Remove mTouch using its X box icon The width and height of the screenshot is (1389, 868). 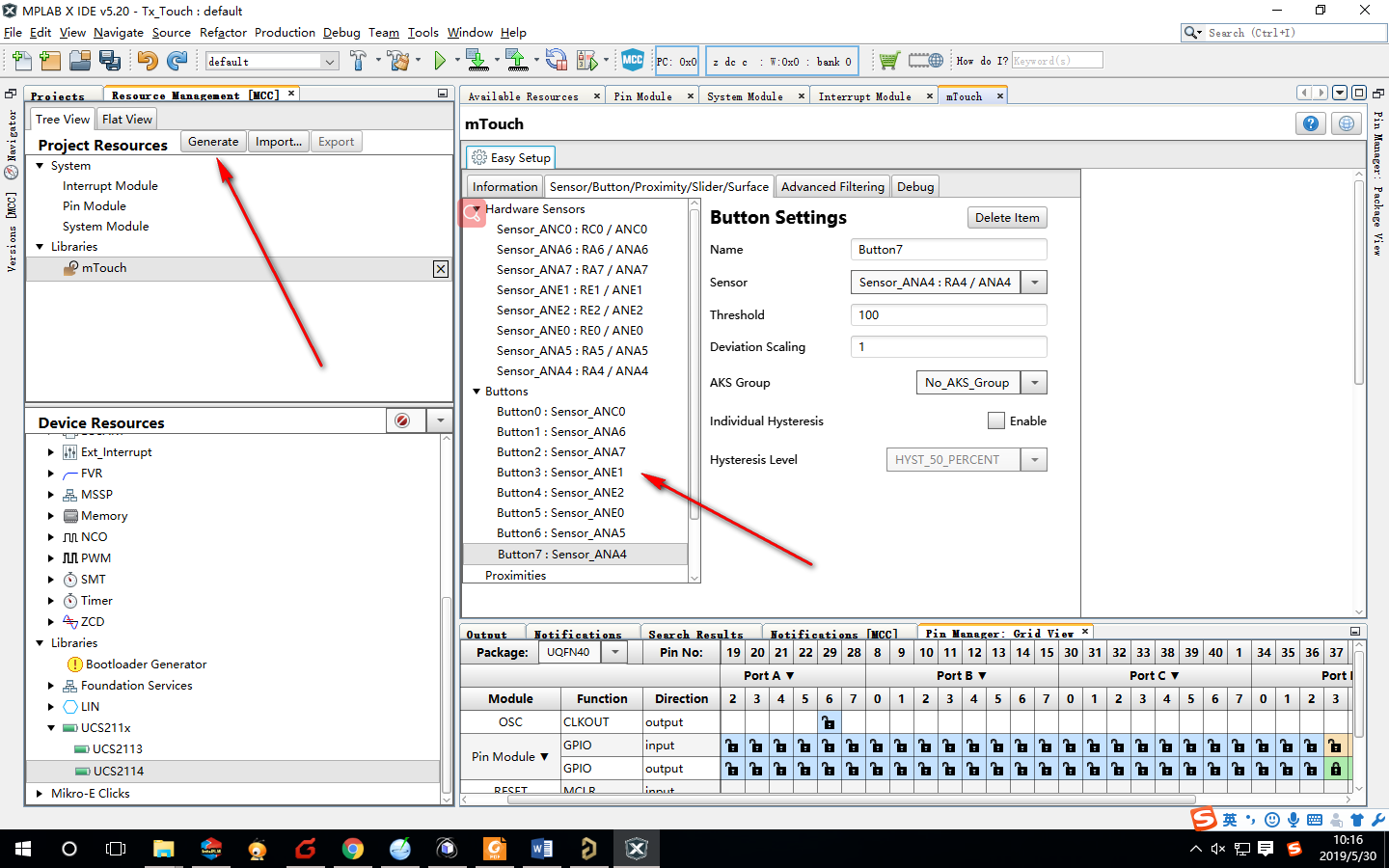441,269
